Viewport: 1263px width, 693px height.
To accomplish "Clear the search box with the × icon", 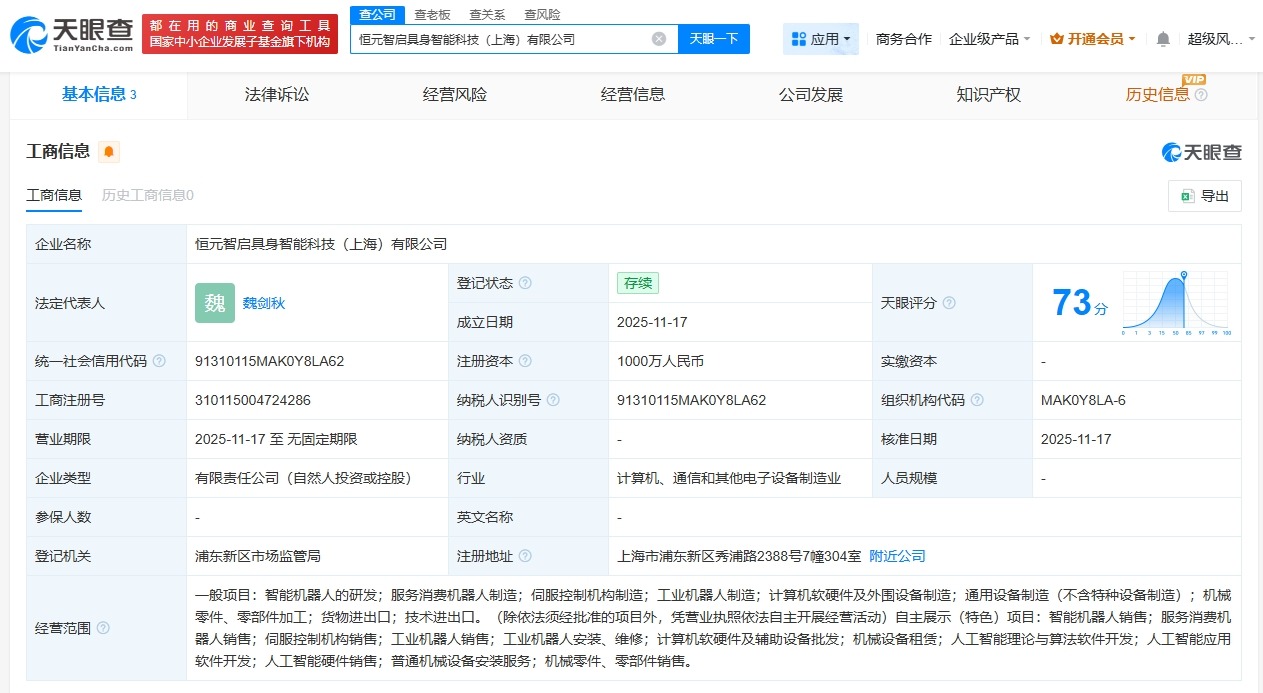I will coord(657,39).
